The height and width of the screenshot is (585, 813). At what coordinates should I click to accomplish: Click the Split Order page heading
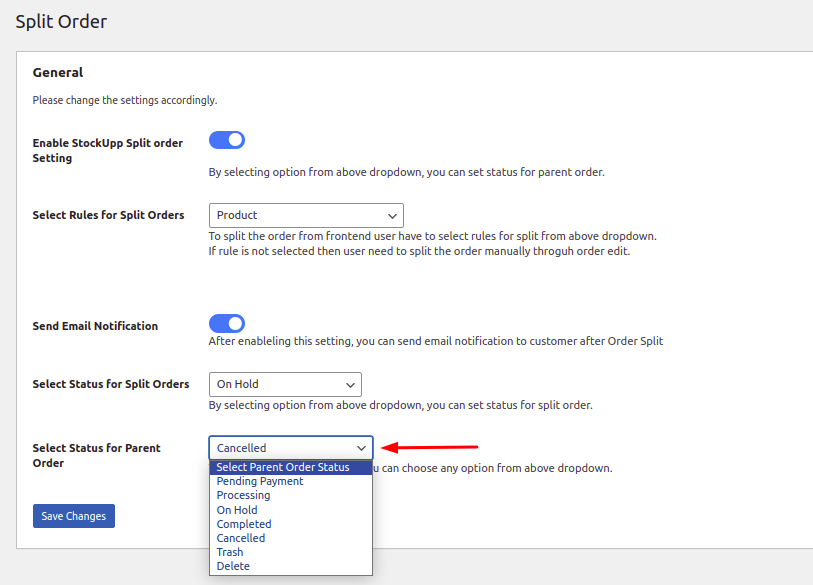(61, 21)
